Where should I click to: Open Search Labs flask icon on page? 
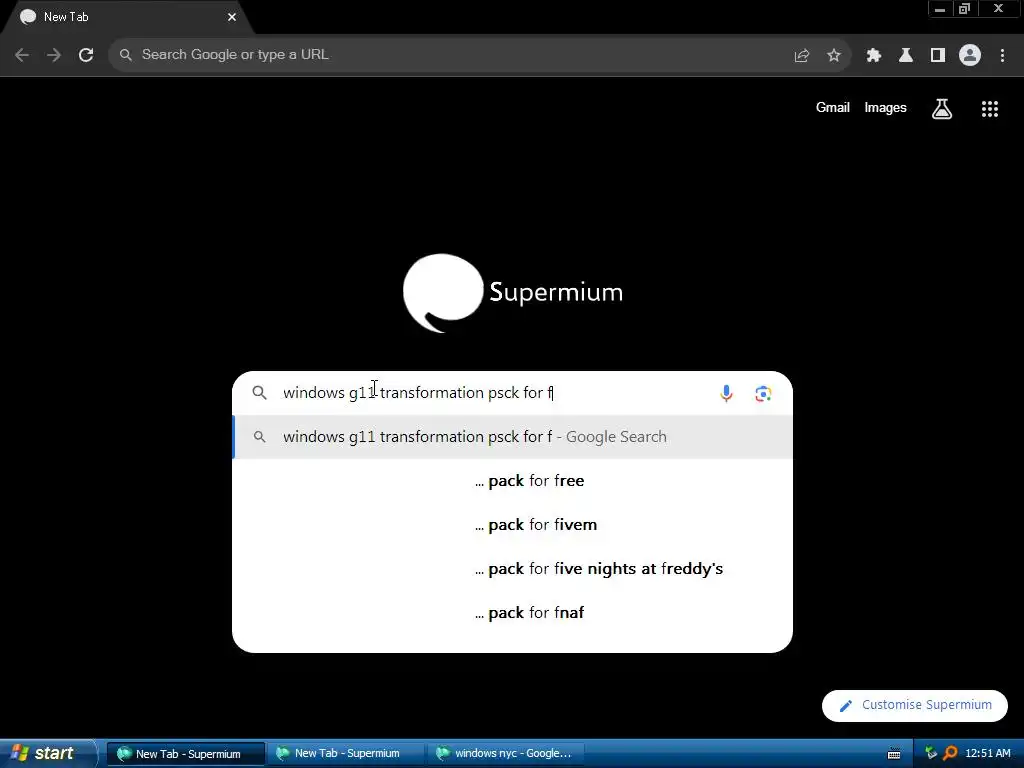[942, 109]
